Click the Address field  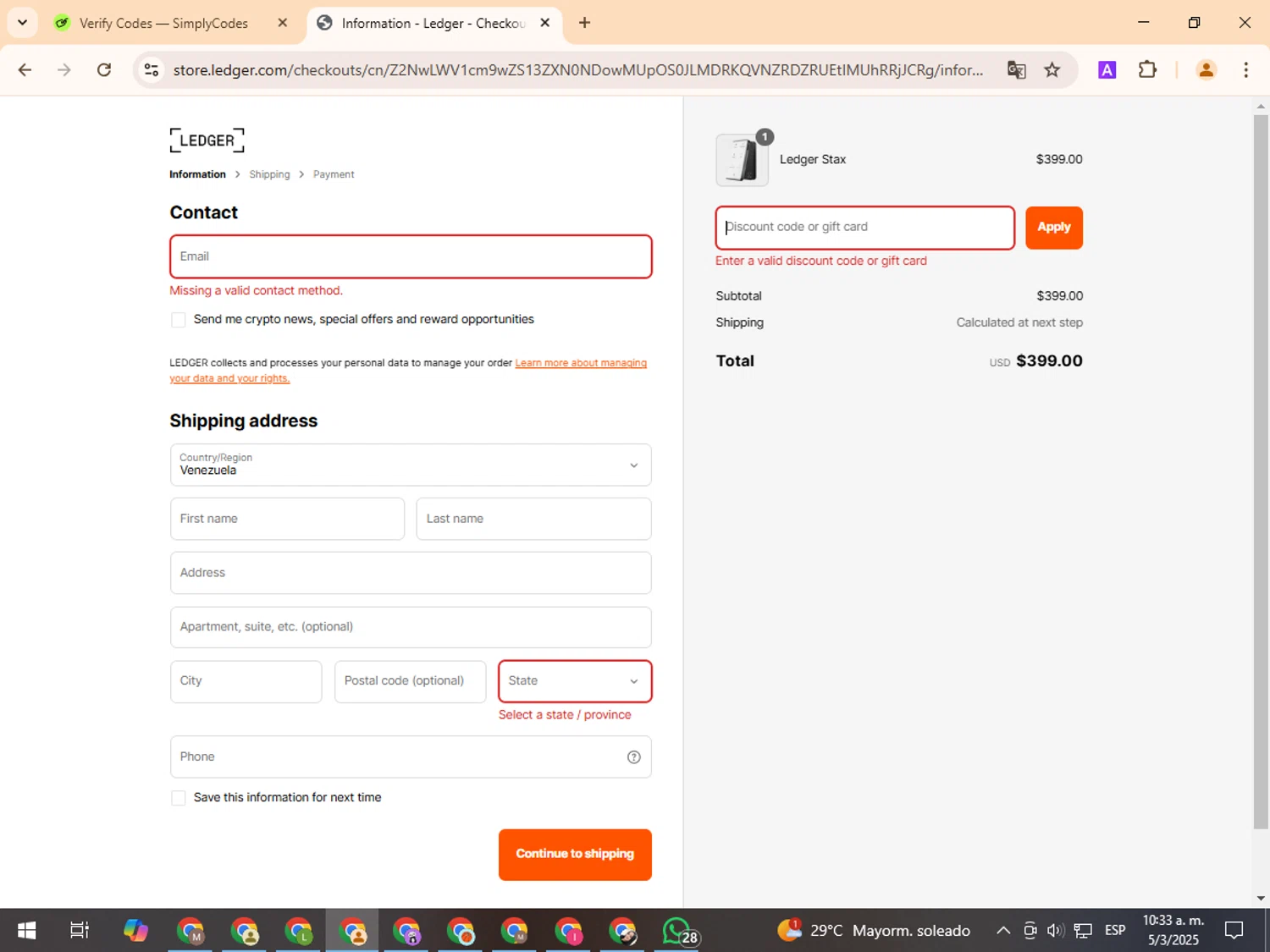click(411, 573)
